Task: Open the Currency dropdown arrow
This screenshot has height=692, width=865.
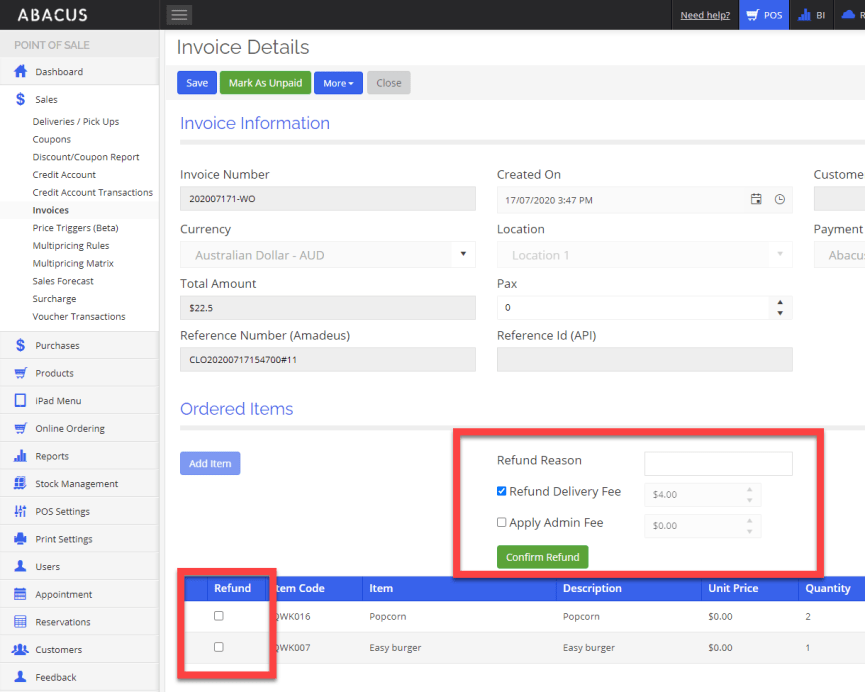Action: 462,254
